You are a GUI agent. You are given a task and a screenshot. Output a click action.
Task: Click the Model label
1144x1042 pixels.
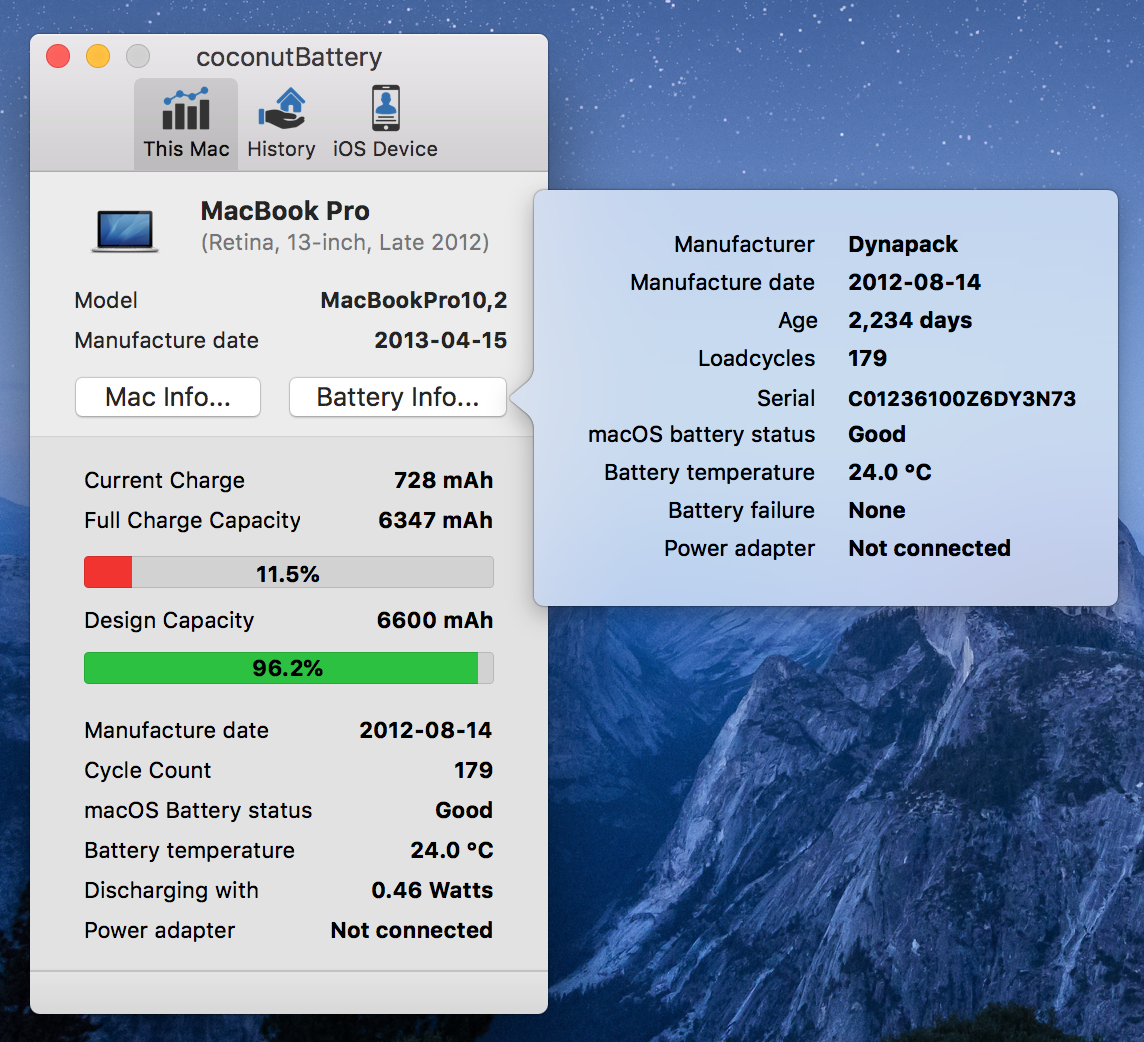[106, 300]
